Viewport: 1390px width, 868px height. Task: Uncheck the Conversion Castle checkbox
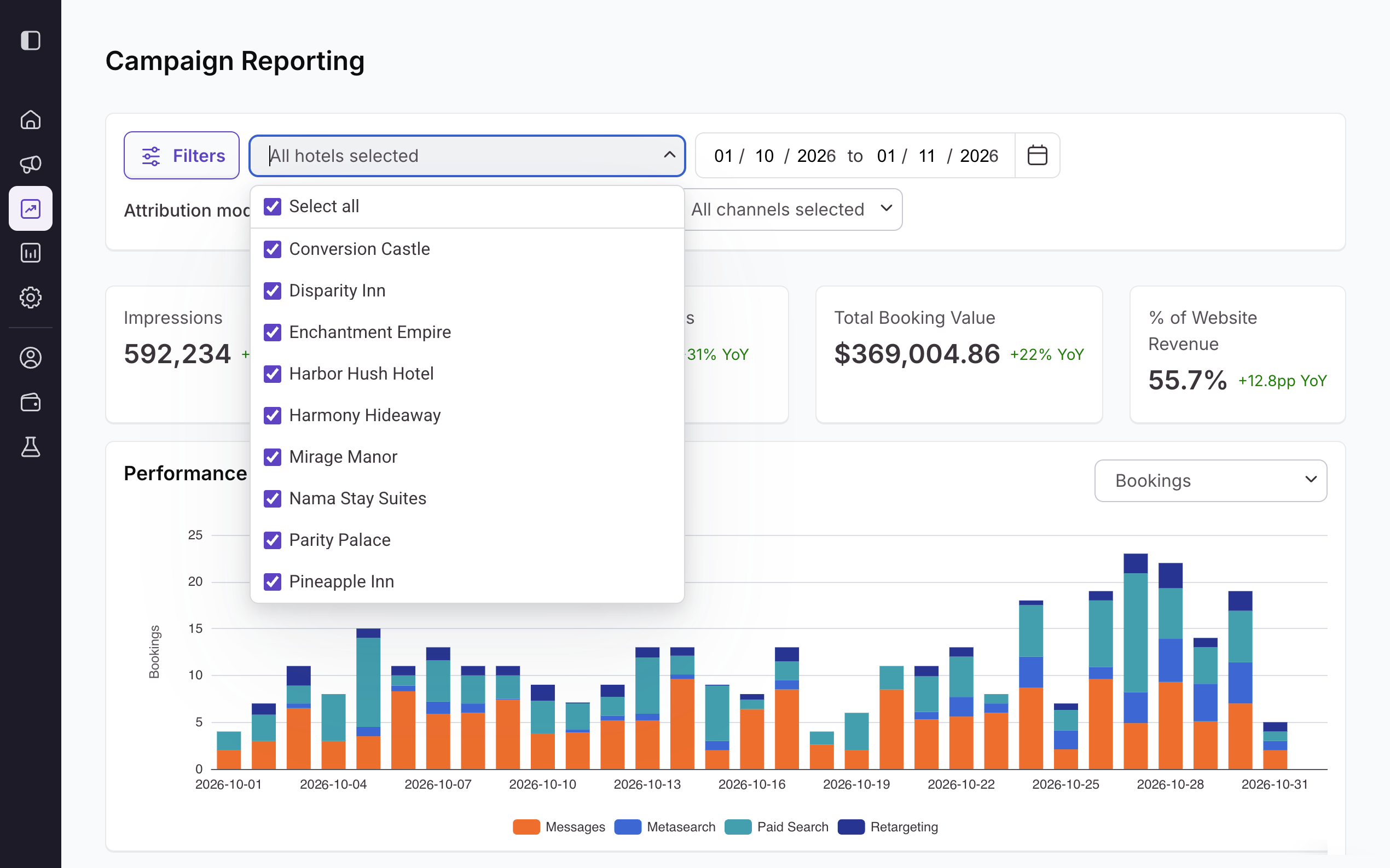coord(273,249)
